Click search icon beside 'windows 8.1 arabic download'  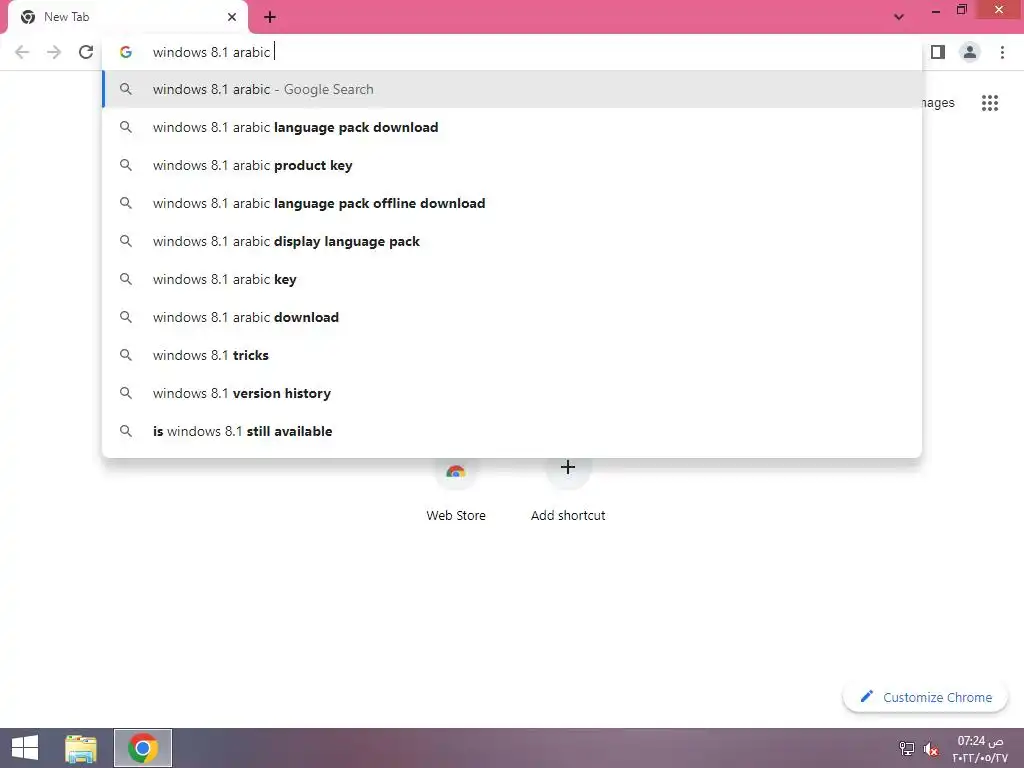(125, 317)
